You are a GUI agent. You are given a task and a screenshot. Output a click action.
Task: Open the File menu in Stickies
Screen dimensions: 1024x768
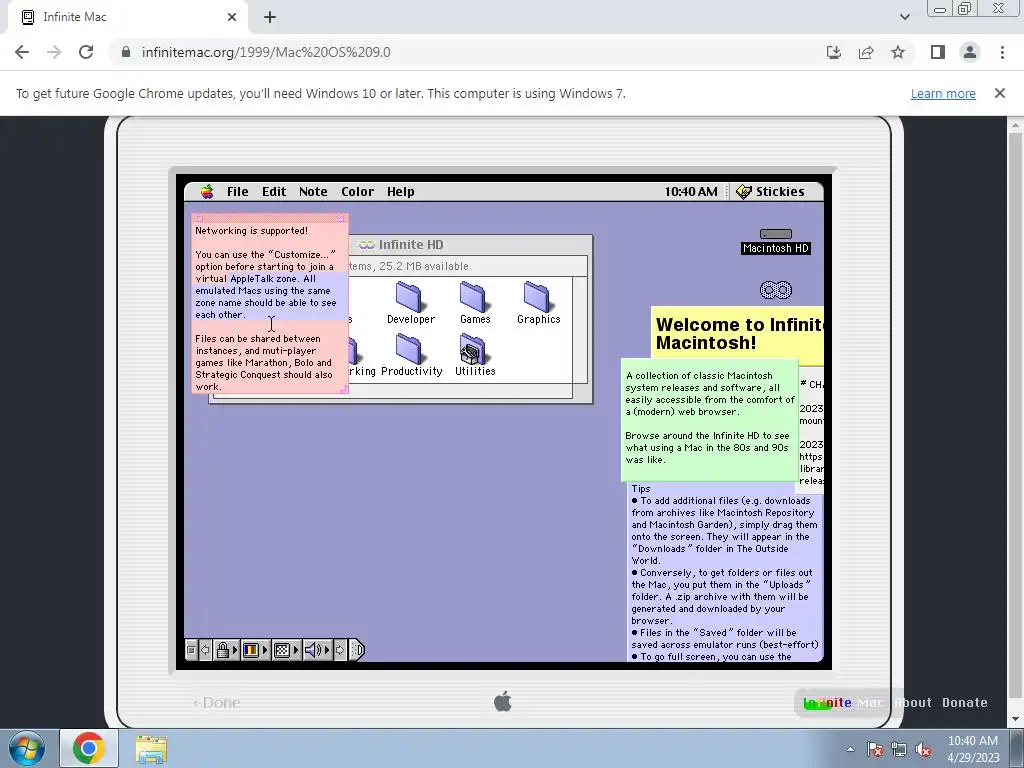tap(237, 191)
